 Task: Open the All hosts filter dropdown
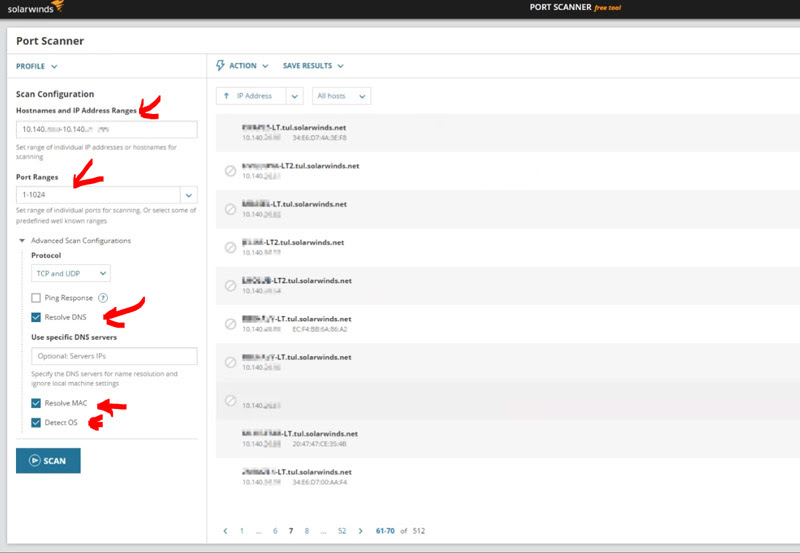(341, 96)
